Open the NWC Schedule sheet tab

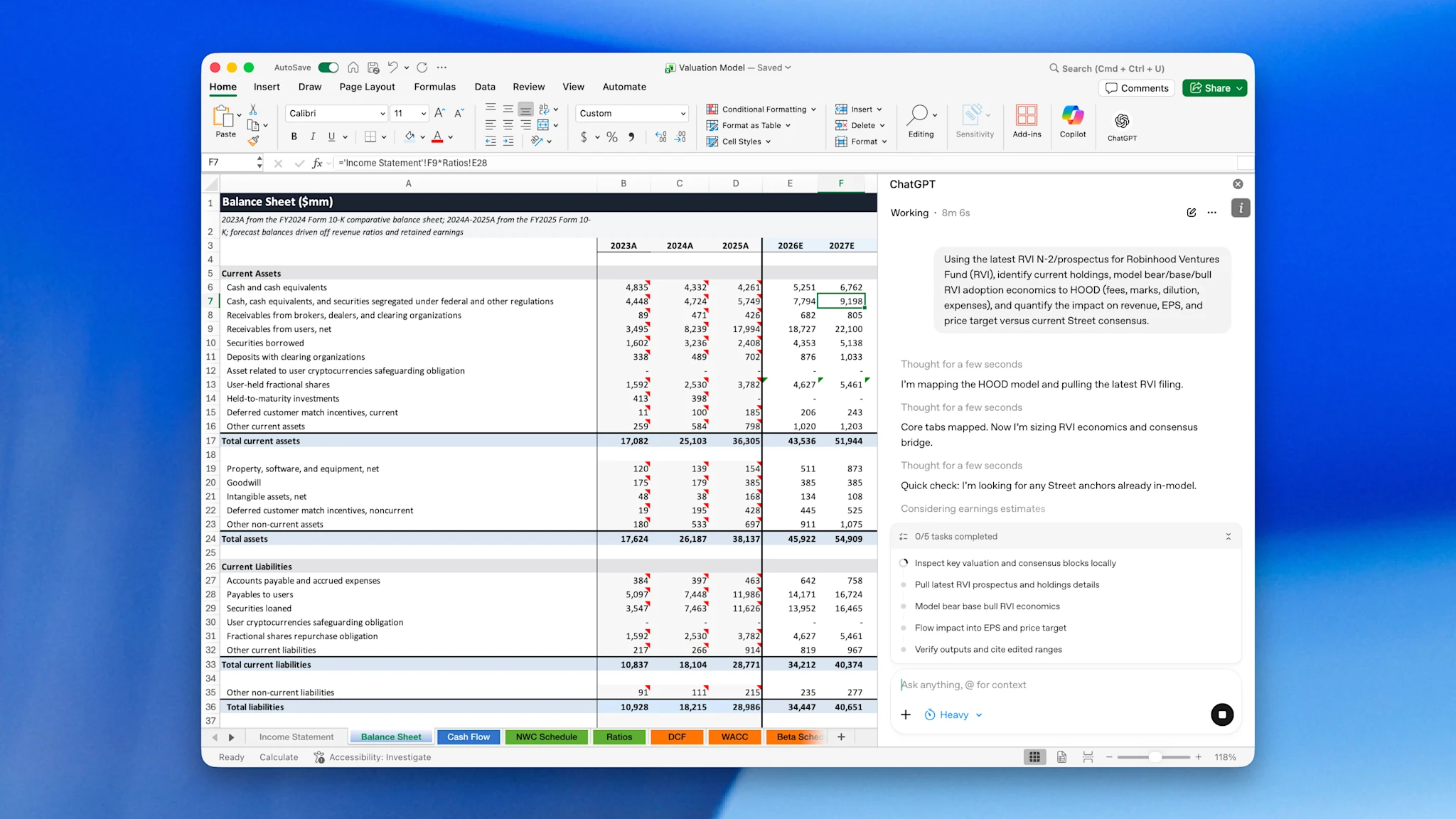pyautogui.click(x=546, y=737)
